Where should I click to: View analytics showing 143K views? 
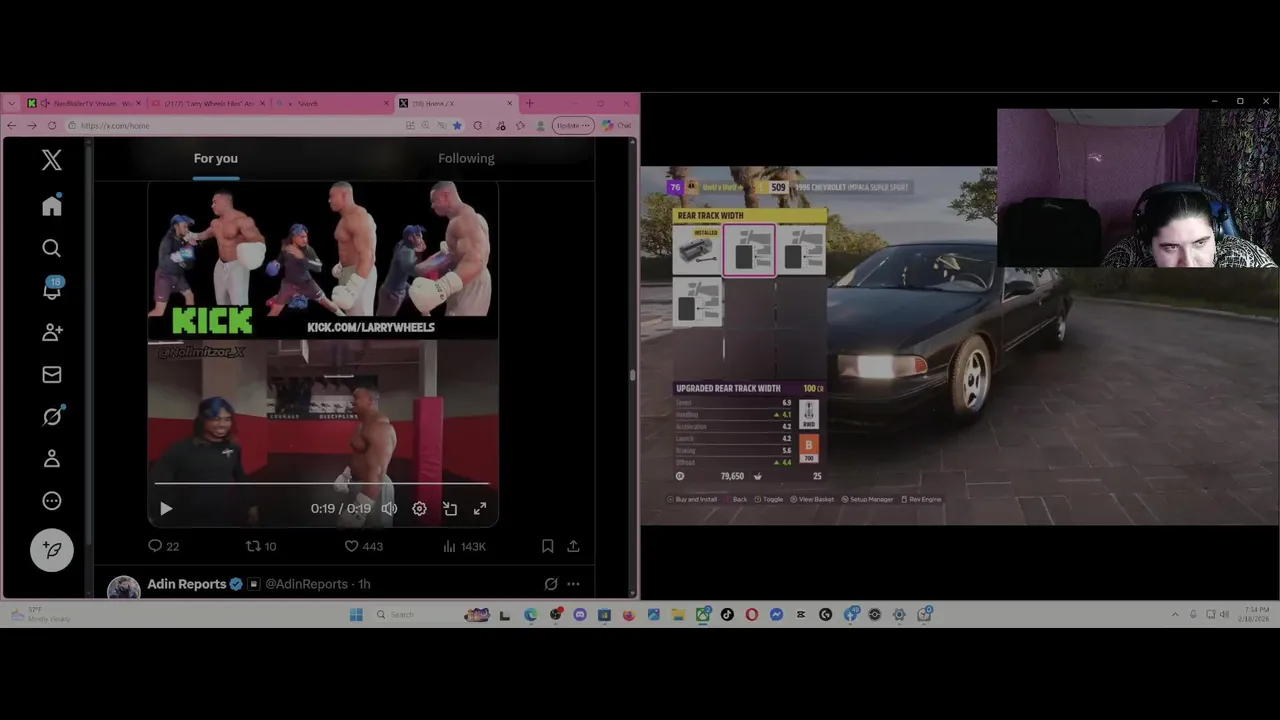[x=464, y=546]
